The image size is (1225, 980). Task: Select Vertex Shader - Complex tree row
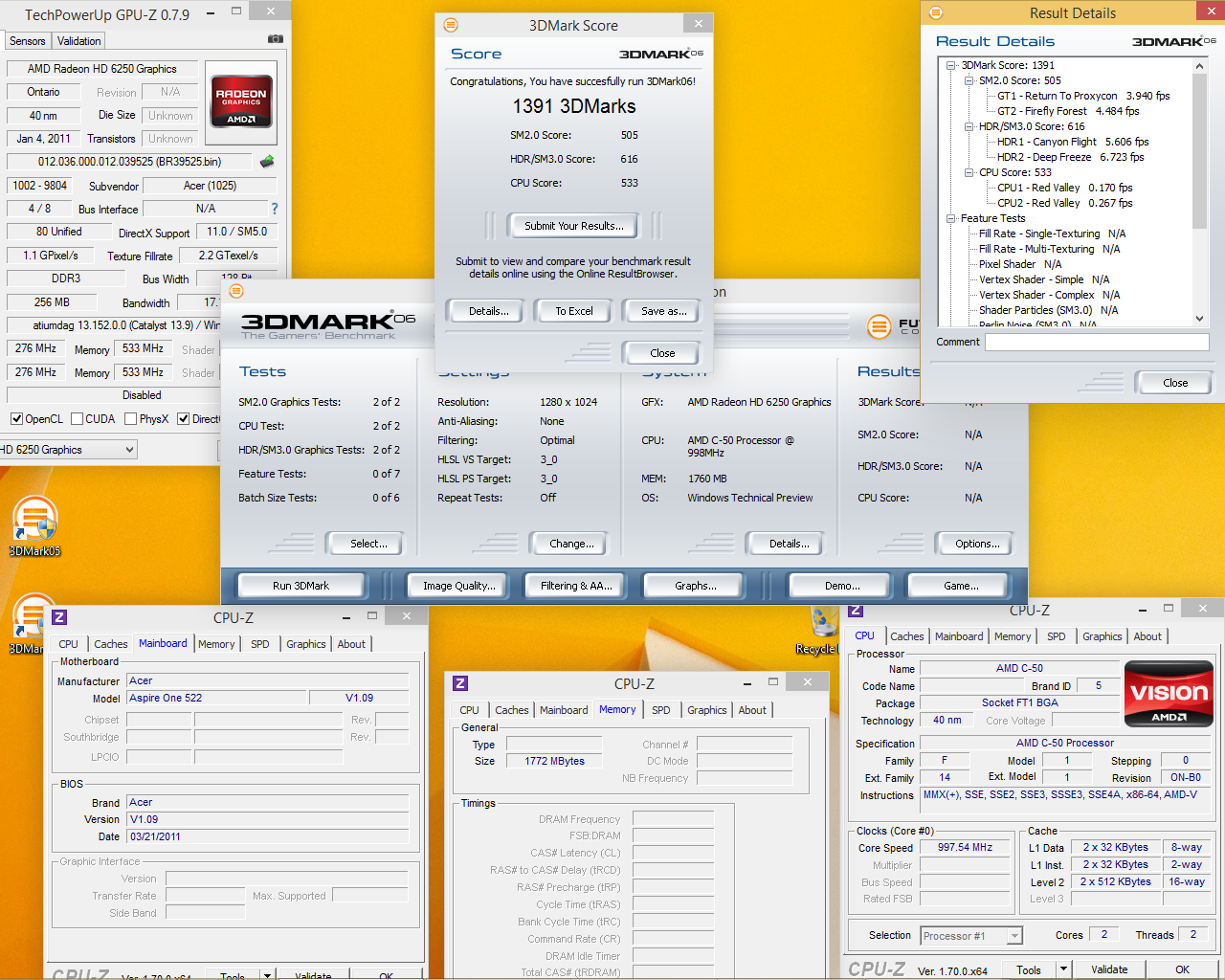click(1049, 295)
